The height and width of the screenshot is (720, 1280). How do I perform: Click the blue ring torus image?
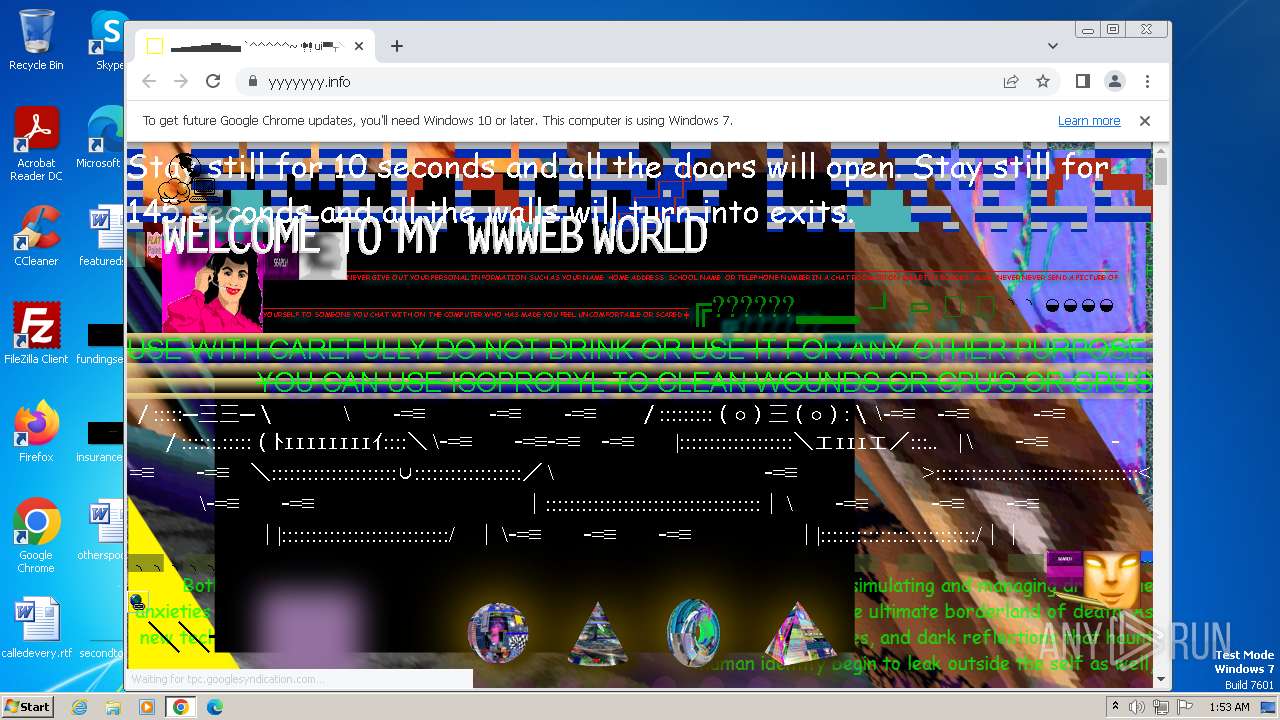(x=693, y=633)
